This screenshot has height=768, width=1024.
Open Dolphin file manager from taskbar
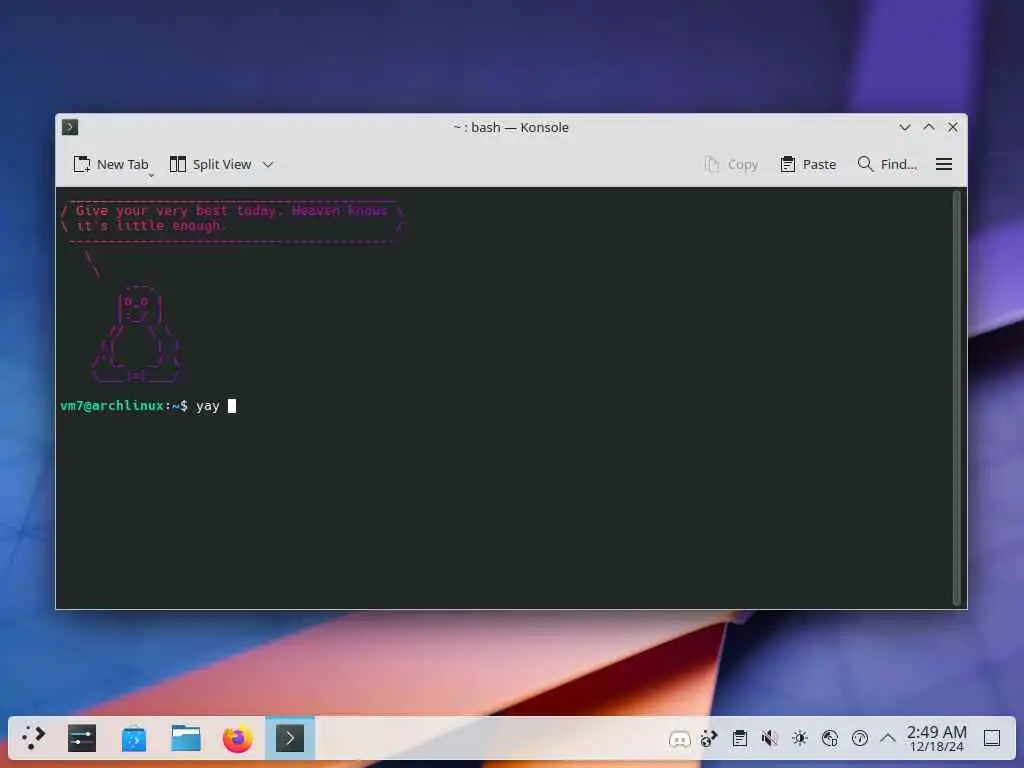(186, 738)
